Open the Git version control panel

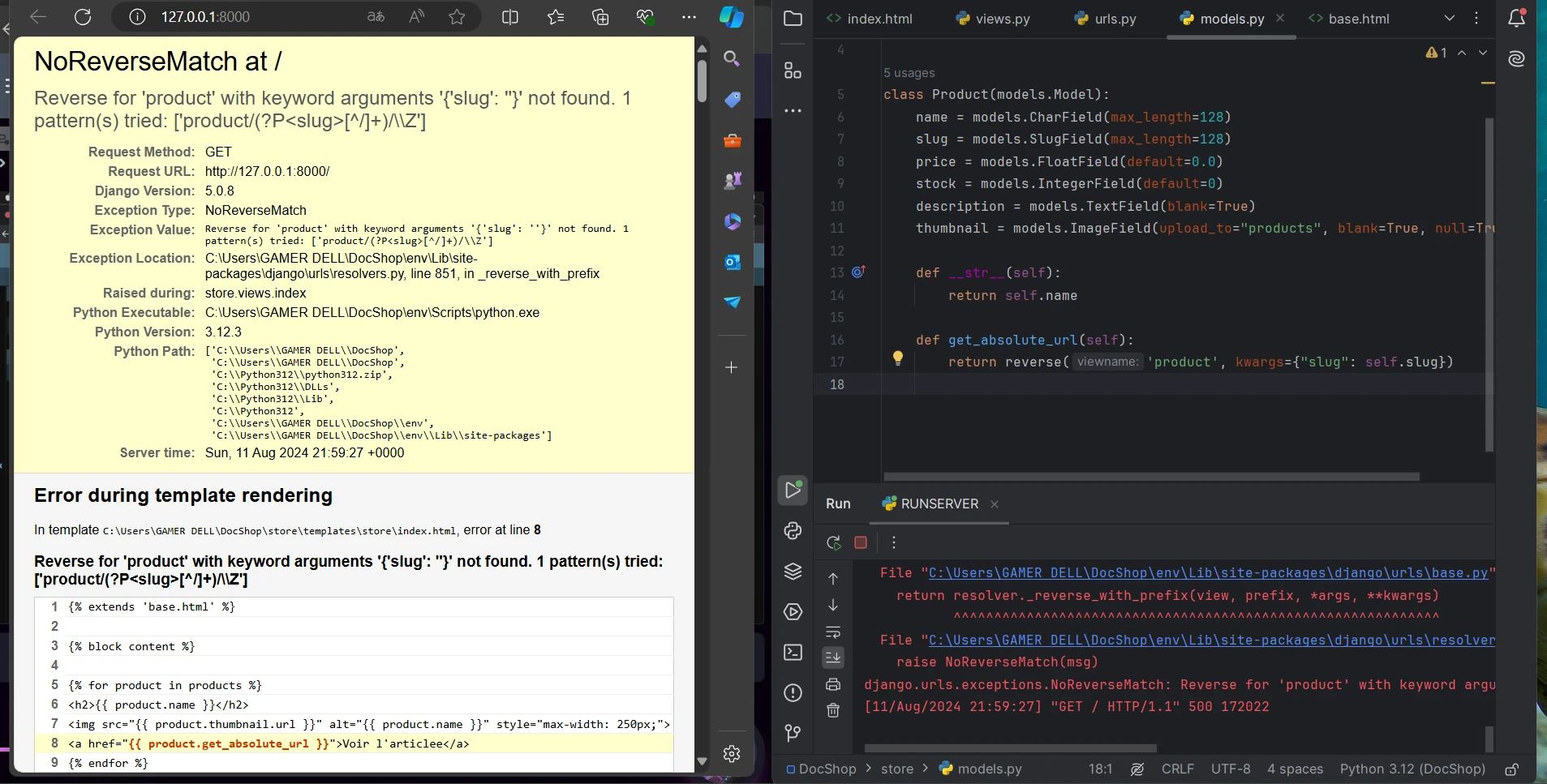click(x=793, y=733)
